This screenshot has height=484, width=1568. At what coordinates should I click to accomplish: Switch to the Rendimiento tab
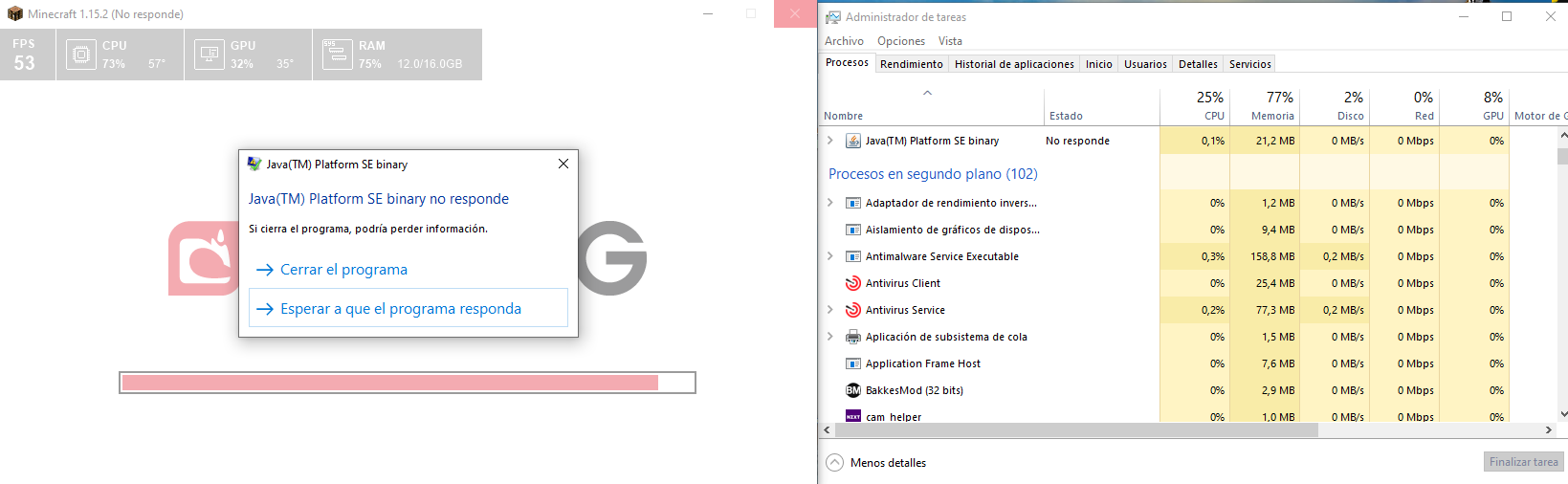point(912,64)
